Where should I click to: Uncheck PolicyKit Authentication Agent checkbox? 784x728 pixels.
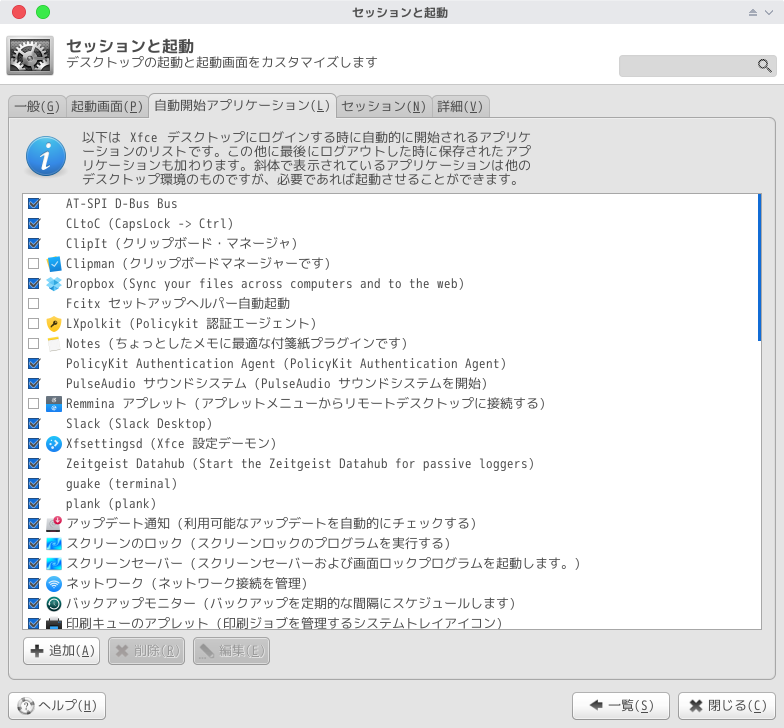click(x=34, y=364)
